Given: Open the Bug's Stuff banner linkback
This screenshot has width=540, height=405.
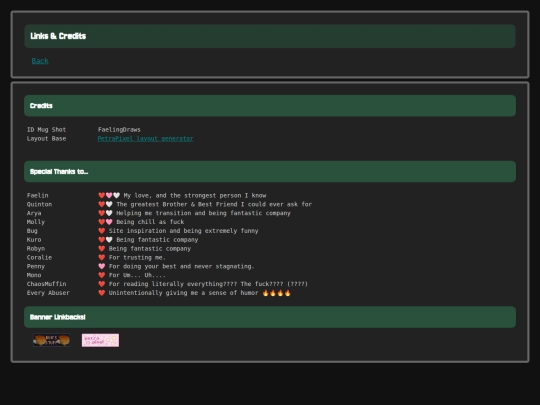Looking at the screenshot, I should tap(51, 340).
